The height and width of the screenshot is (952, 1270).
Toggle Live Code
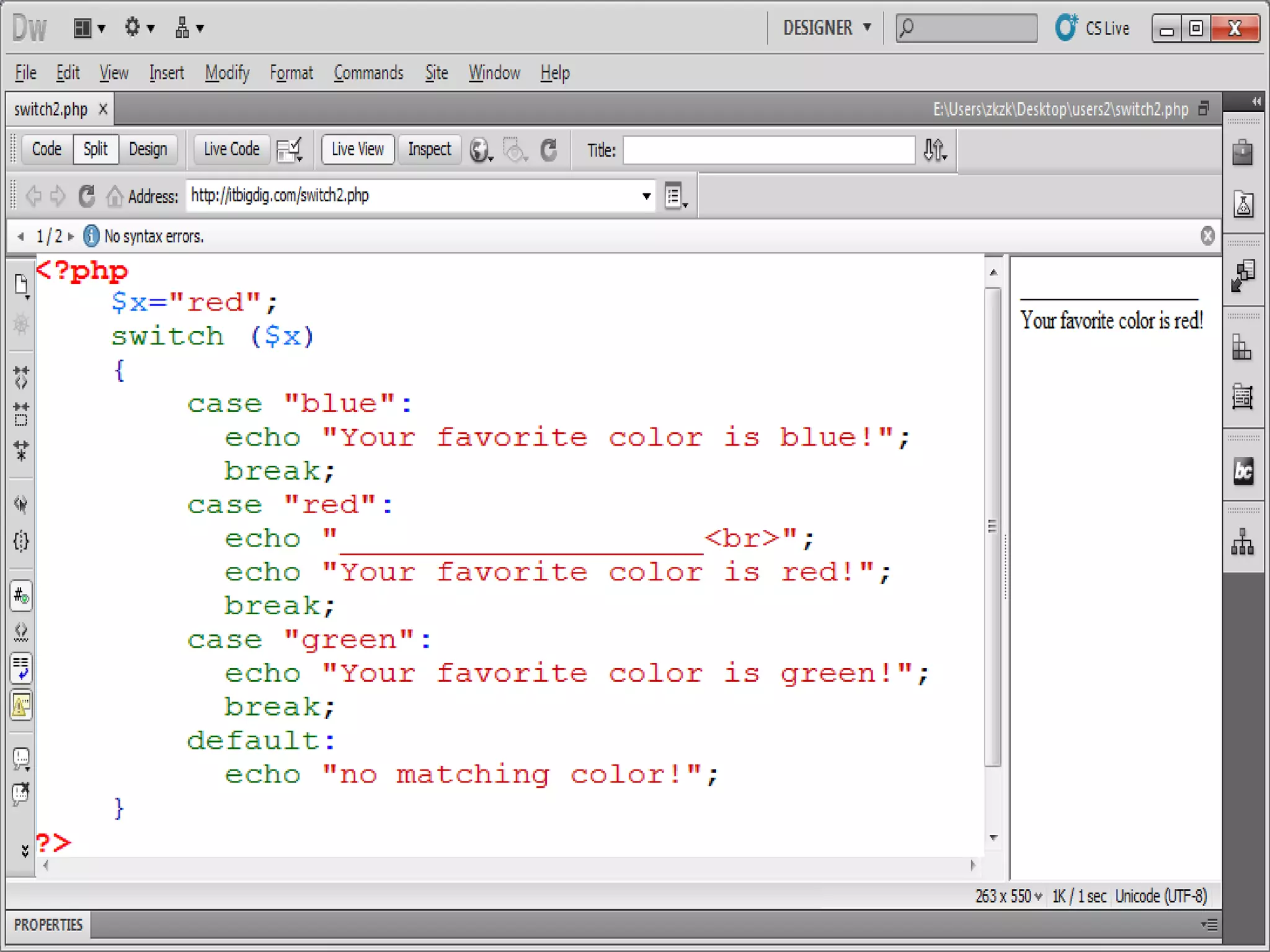pos(231,149)
